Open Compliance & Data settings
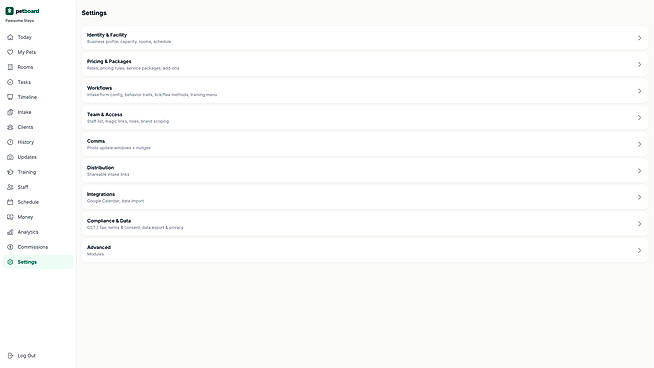Image resolution: width=654 pixels, height=368 pixels. (x=365, y=224)
